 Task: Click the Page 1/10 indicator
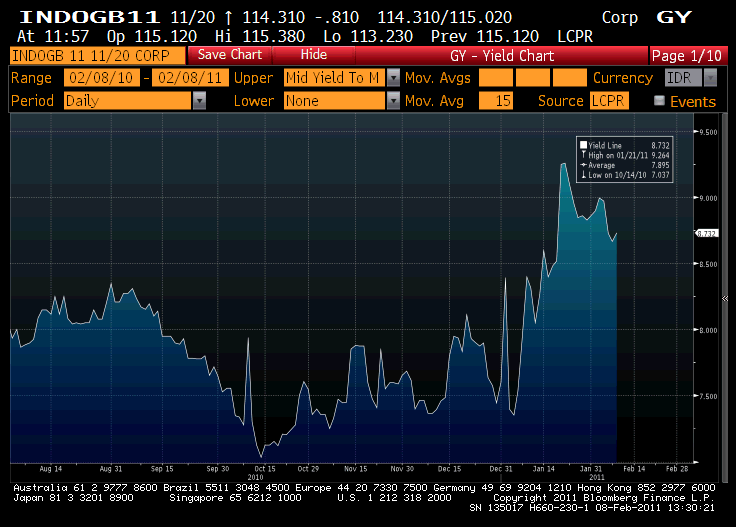[x=688, y=55]
